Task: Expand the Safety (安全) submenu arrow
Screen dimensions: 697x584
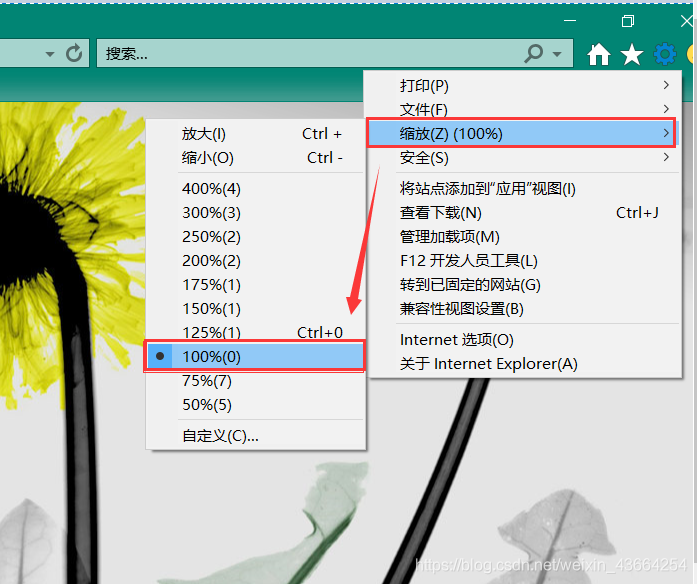Action: [x=666, y=157]
